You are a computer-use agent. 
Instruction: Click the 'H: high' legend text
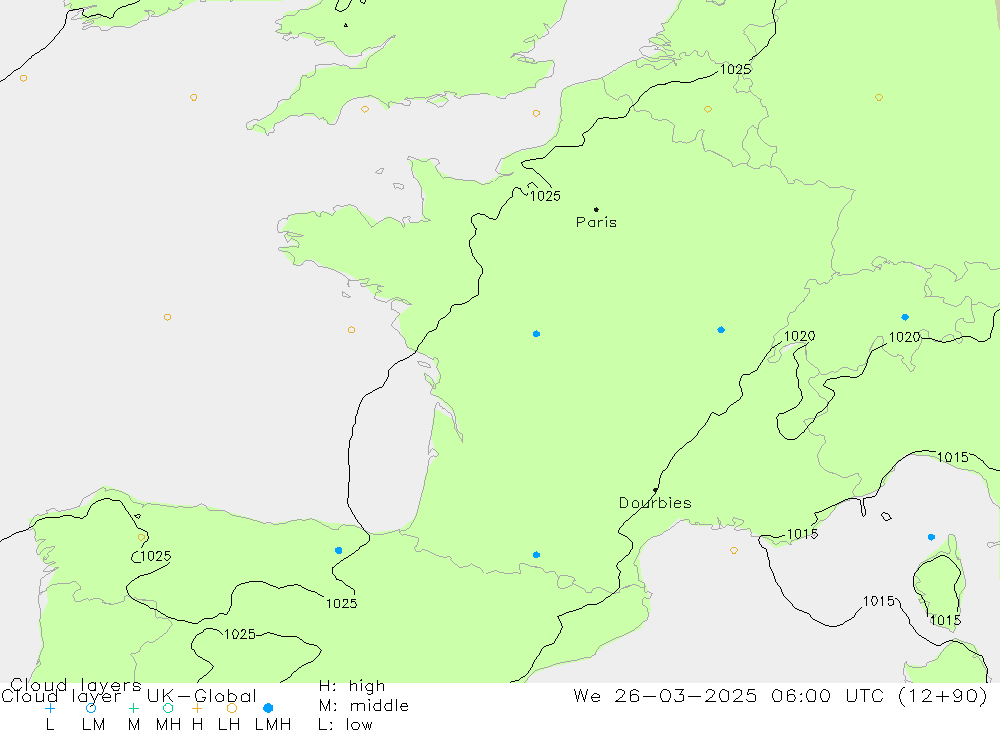point(352,686)
